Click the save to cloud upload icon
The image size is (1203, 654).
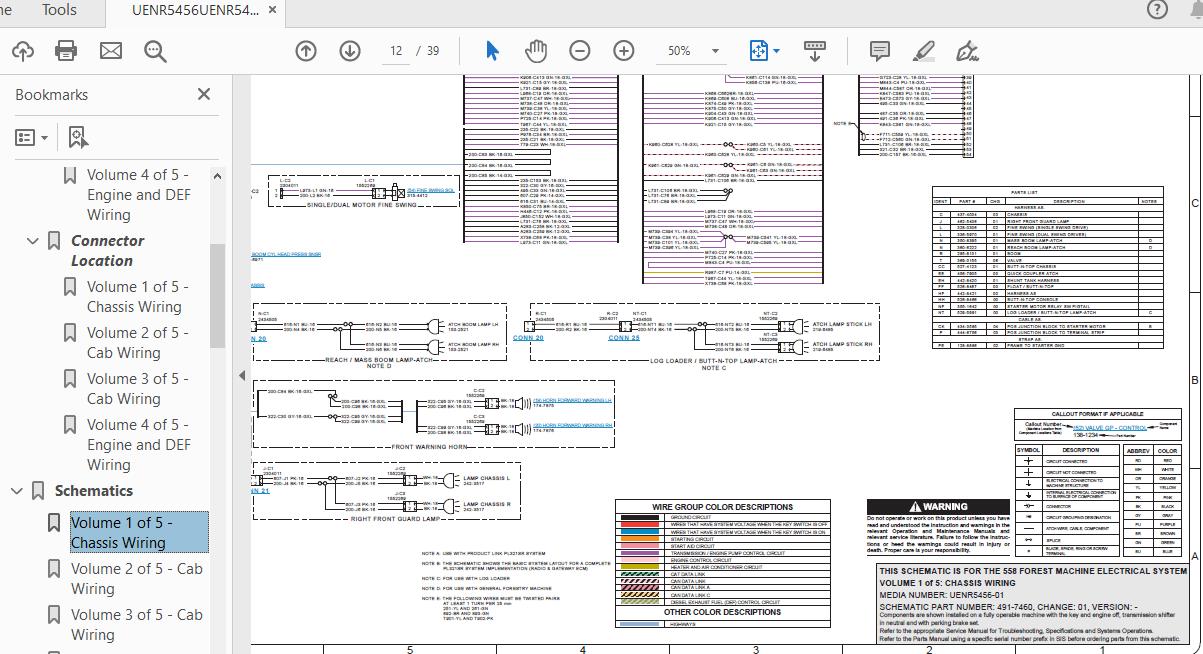22,51
